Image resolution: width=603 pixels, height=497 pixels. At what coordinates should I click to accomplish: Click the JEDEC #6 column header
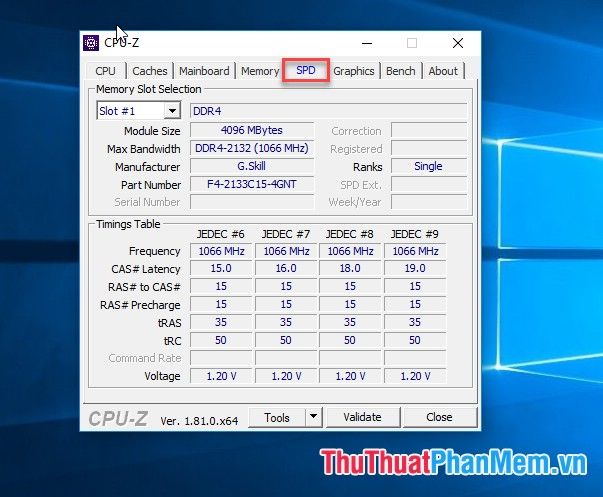[221, 234]
